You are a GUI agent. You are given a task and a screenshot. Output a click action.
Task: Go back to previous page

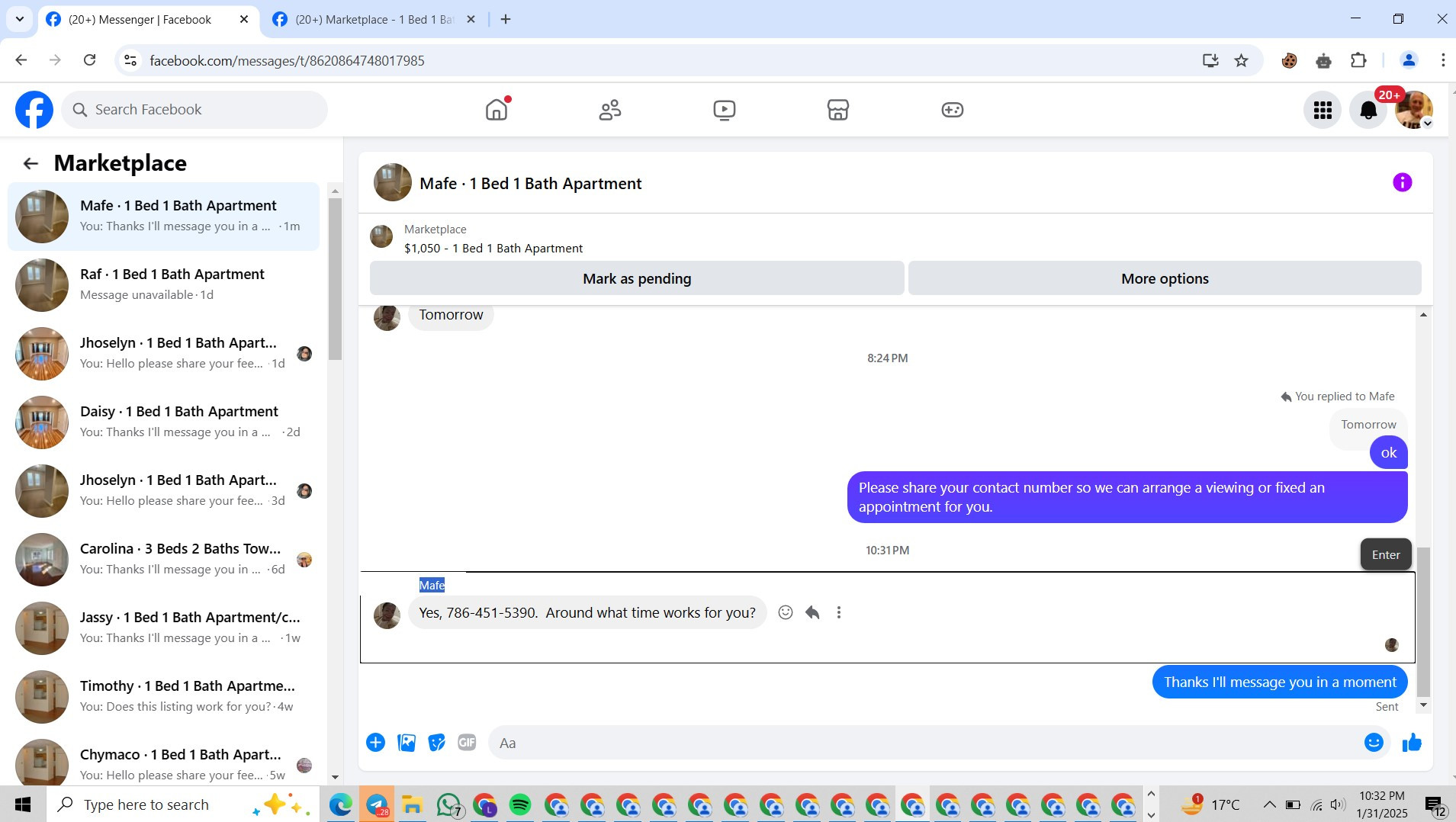click(x=21, y=60)
